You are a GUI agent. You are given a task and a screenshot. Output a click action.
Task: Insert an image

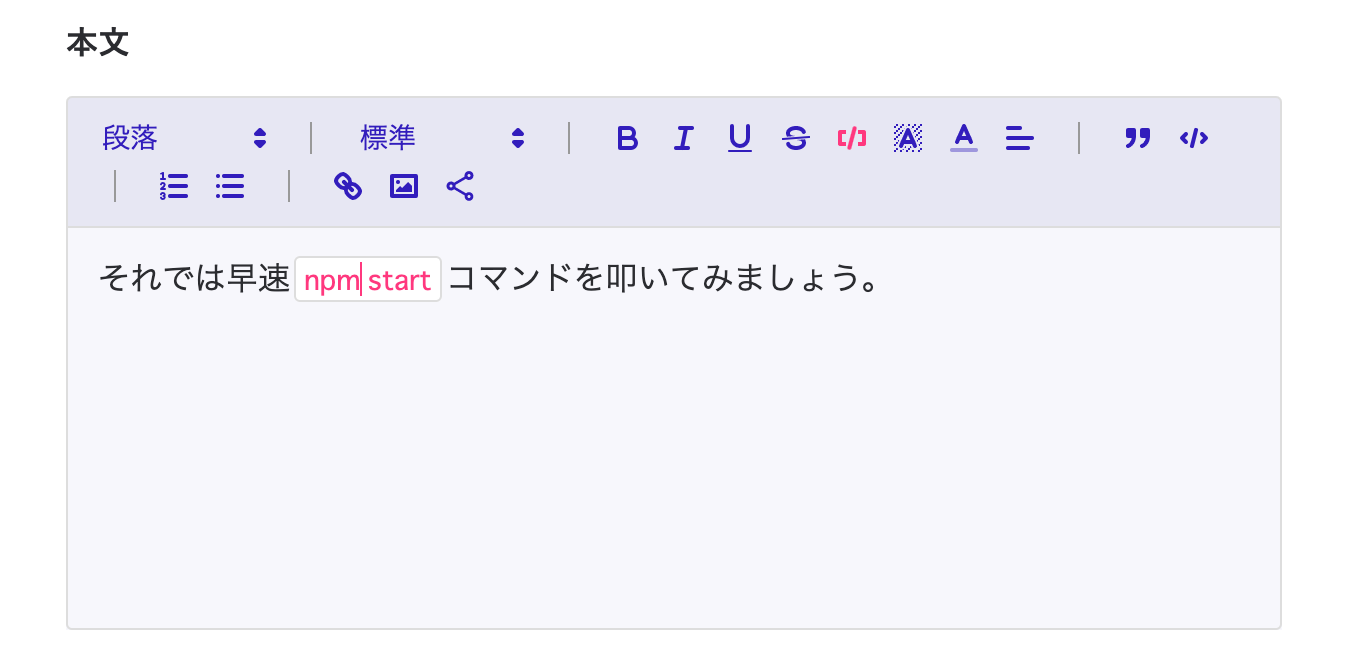point(404,186)
